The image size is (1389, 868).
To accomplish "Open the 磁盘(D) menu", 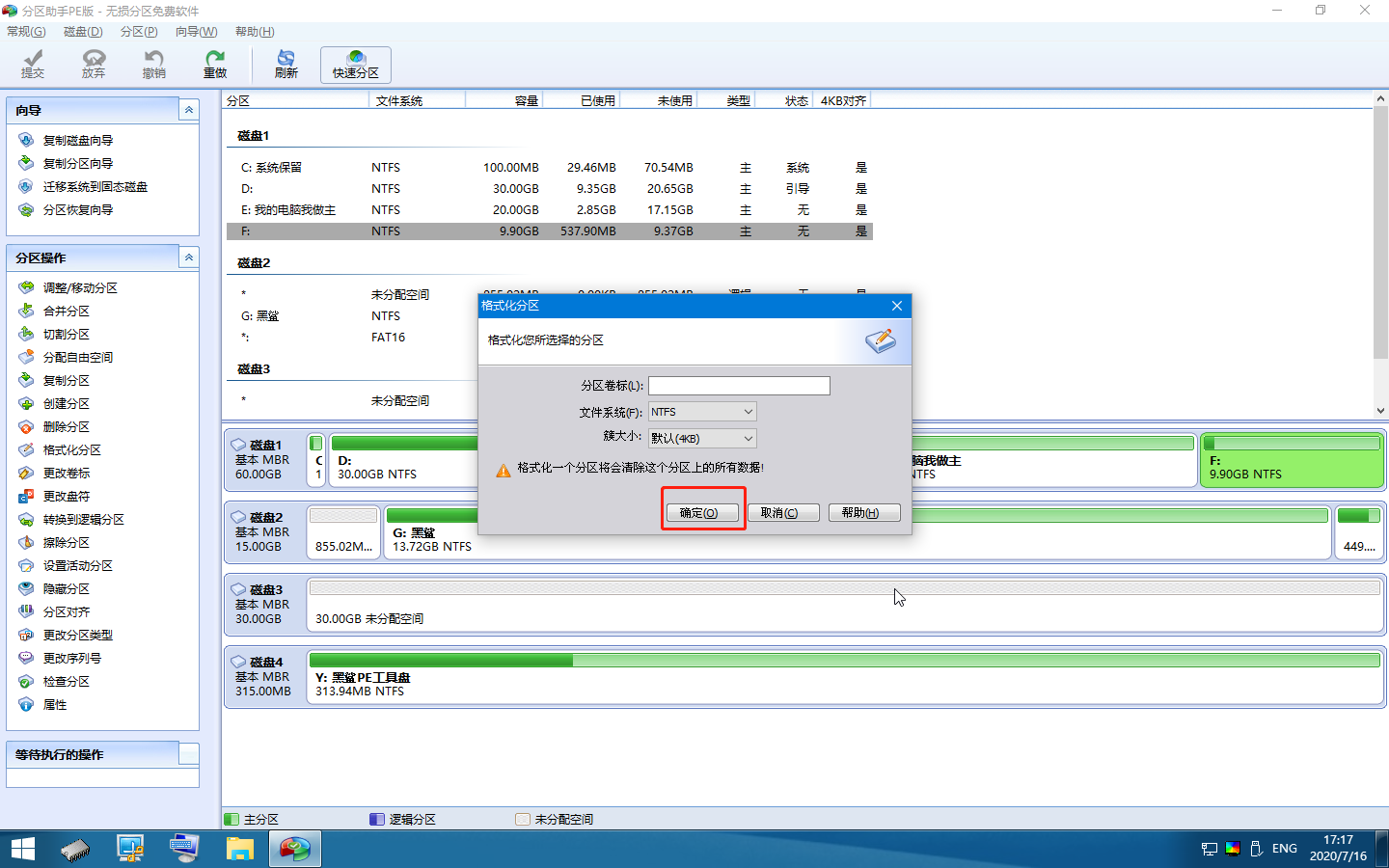I will [x=83, y=32].
